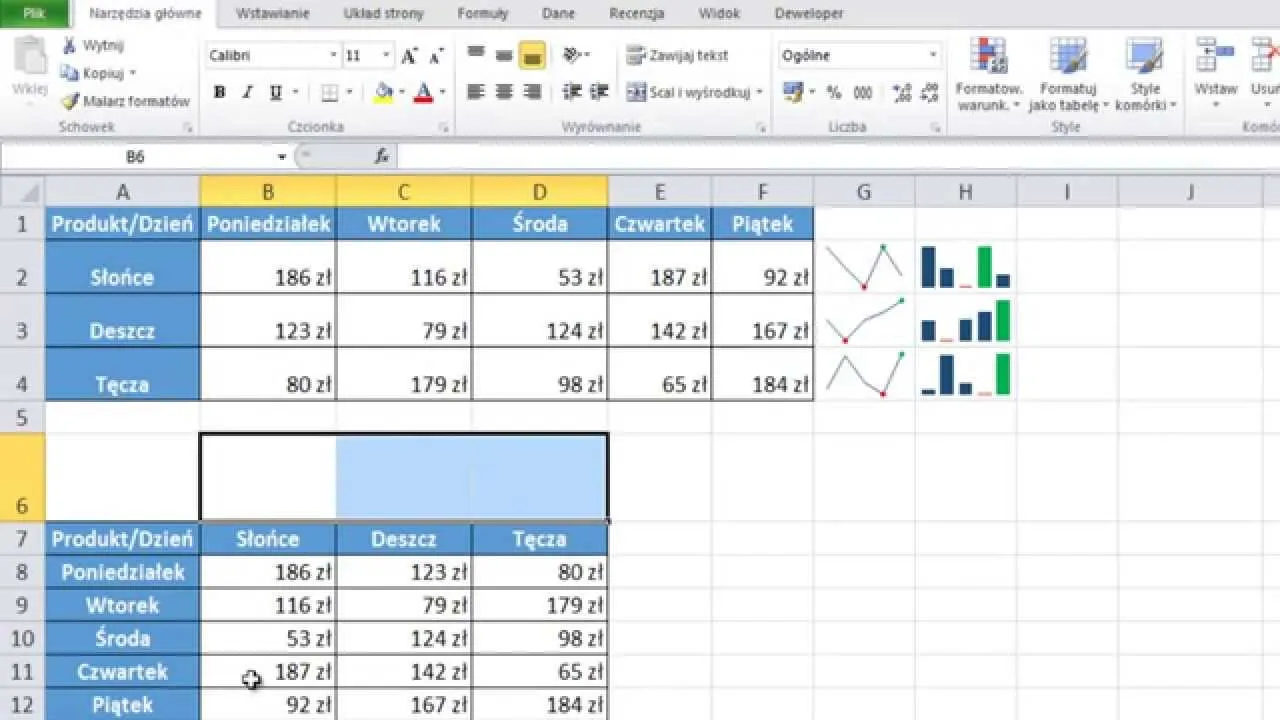Switch to the Dane tab

(x=558, y=14)
